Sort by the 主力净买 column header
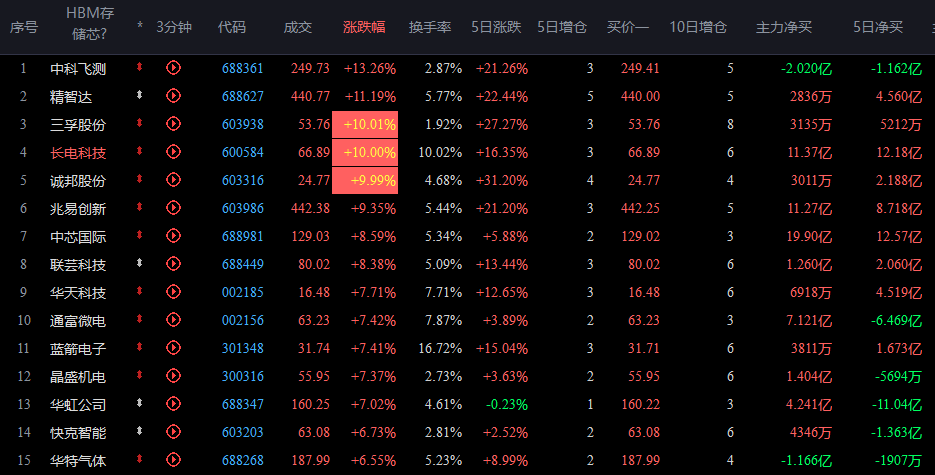The width and height of the screenshot is (935, 475). pos(784,27)
